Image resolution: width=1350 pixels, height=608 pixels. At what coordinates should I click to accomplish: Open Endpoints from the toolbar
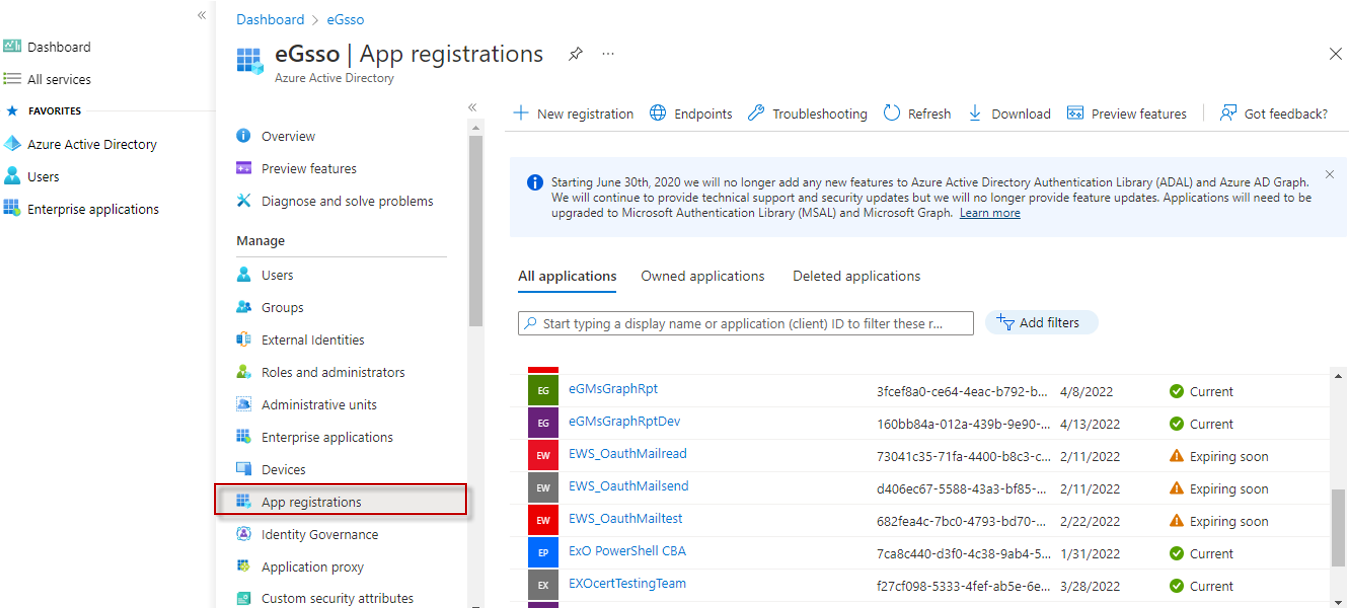pos(691,114)
